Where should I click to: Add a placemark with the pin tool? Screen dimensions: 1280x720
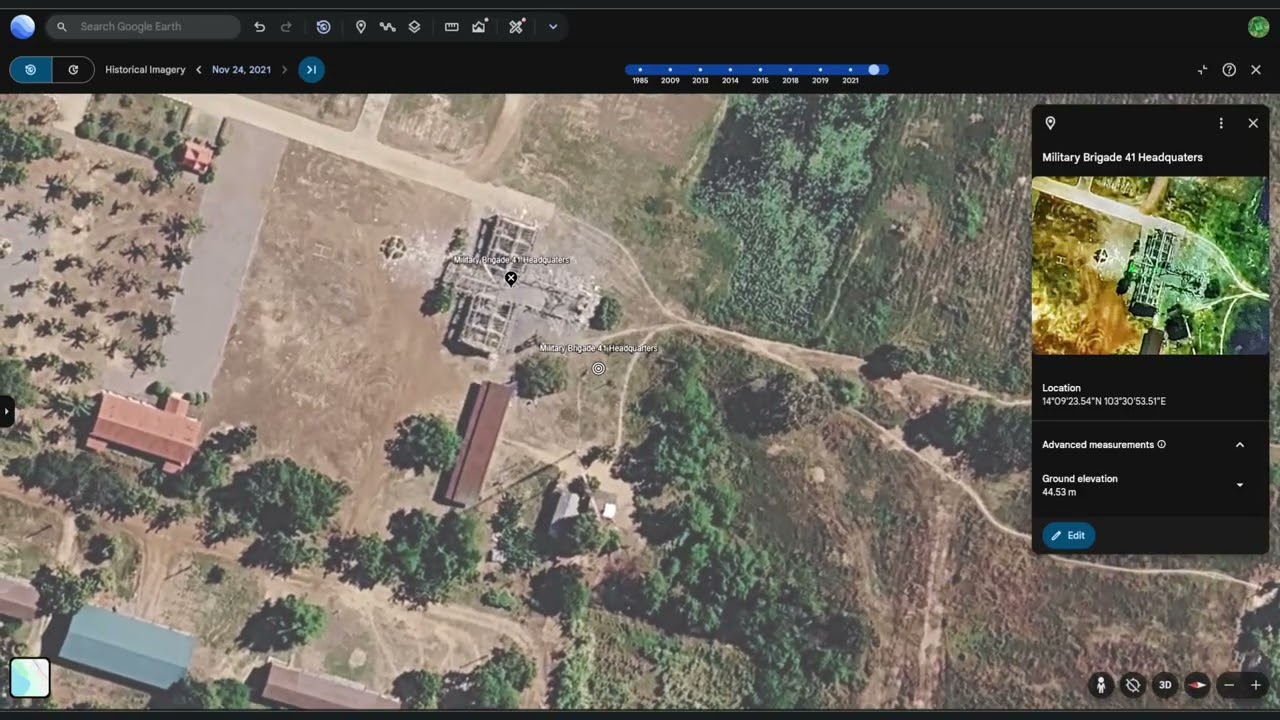click(361, 27)
